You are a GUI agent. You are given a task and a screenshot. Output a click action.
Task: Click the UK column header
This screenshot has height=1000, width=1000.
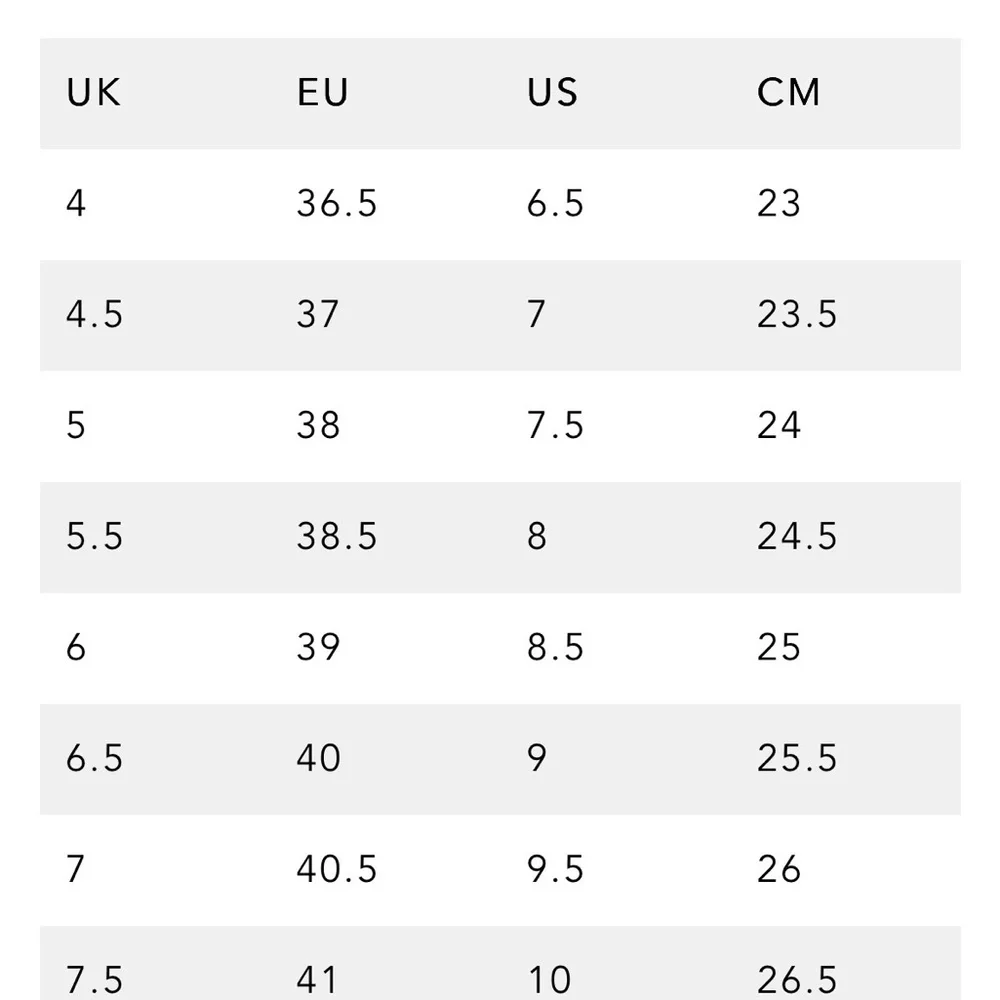pyautogui.click(x=94, y=93)
